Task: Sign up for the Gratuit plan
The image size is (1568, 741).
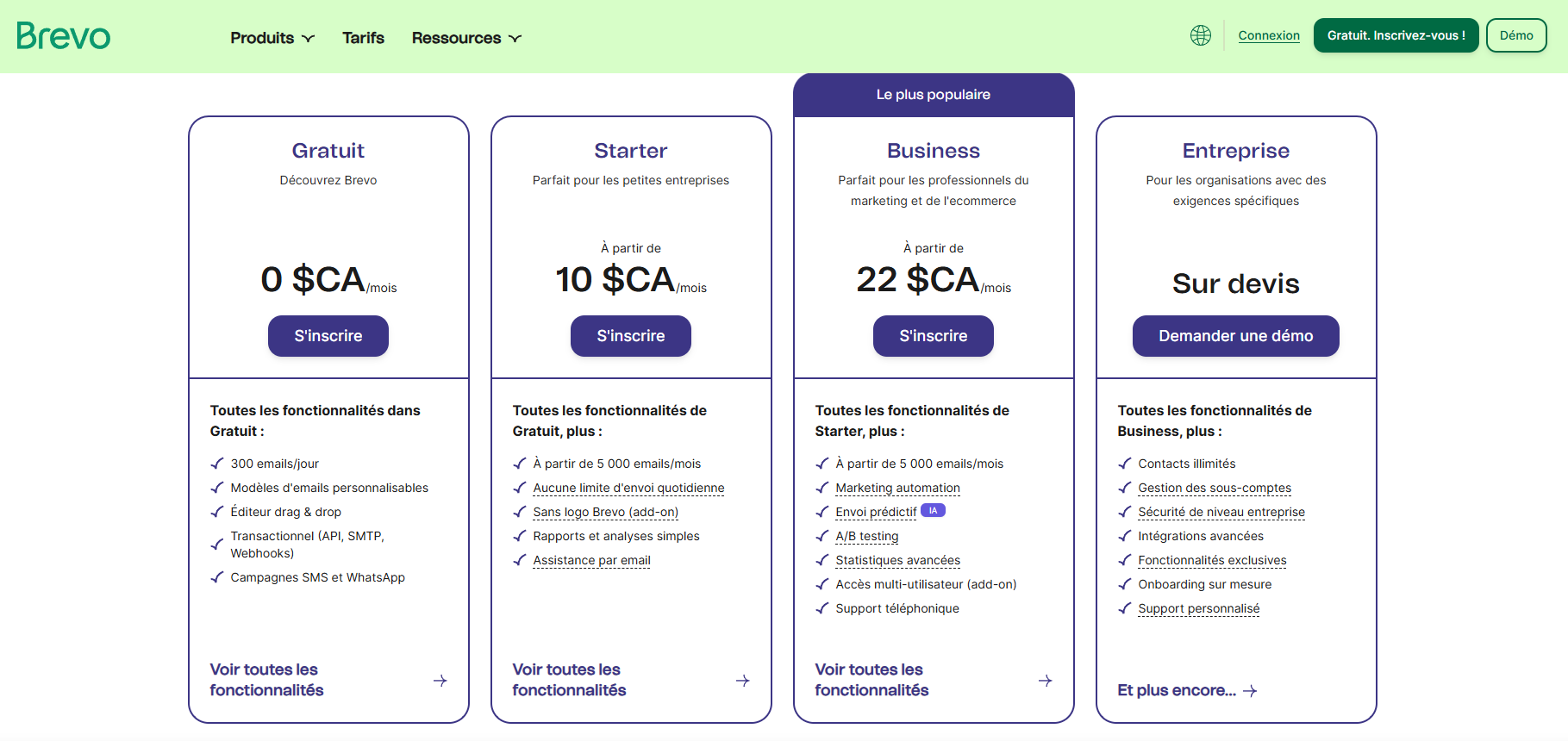Action: (x=328, y=336)
